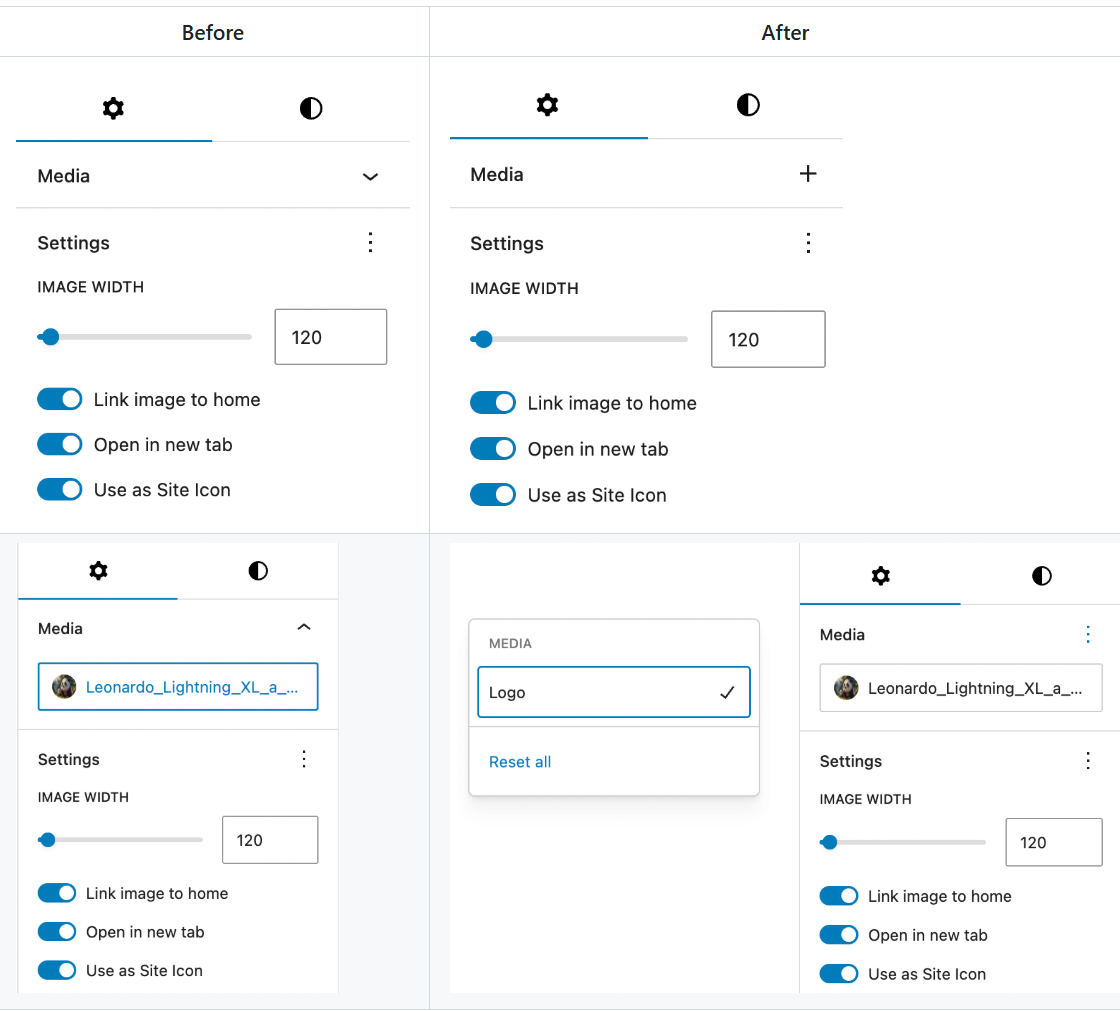The image size is (1120, 1011).
Task: Open the Styles tab in bottom-left panel
Action: point(258,571)
